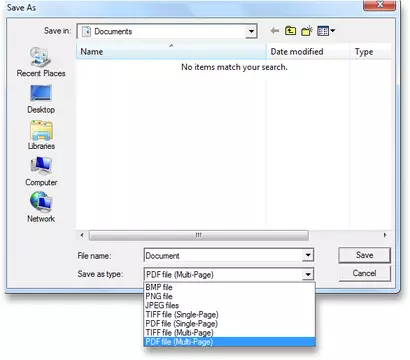Sort by the Date modified column

[x=308, y=52]
